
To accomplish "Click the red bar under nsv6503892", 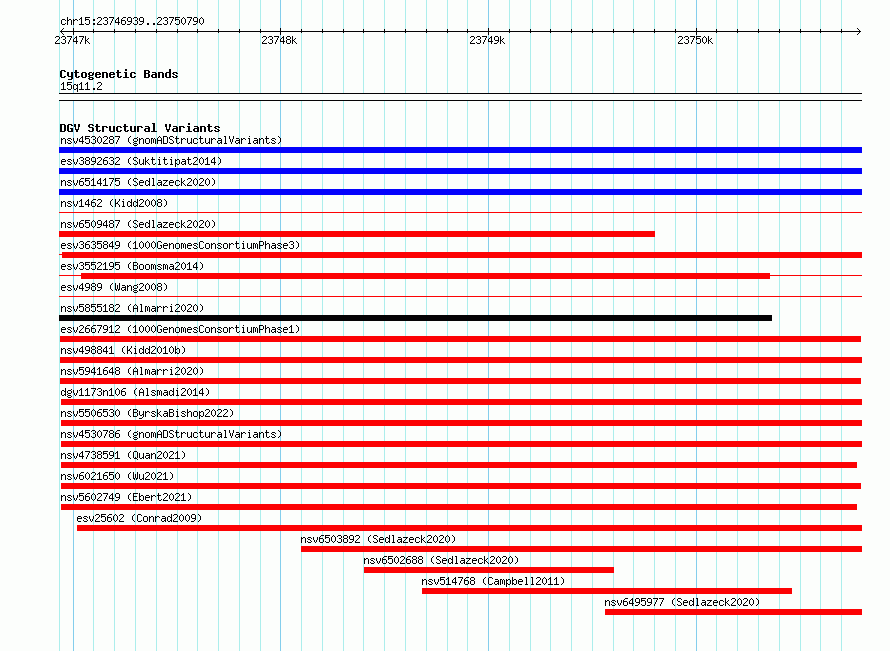I will point(581,549).
